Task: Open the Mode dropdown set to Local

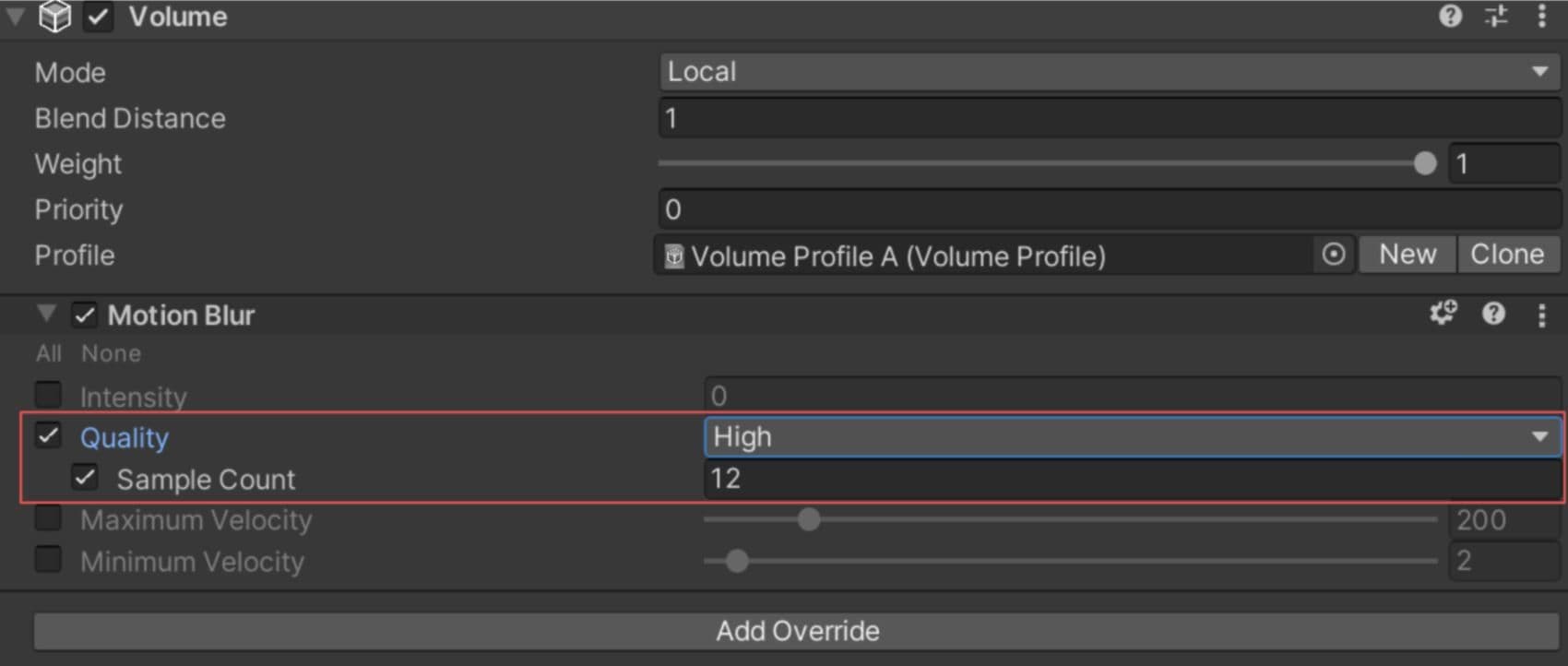Action: tap(1110, 71)
